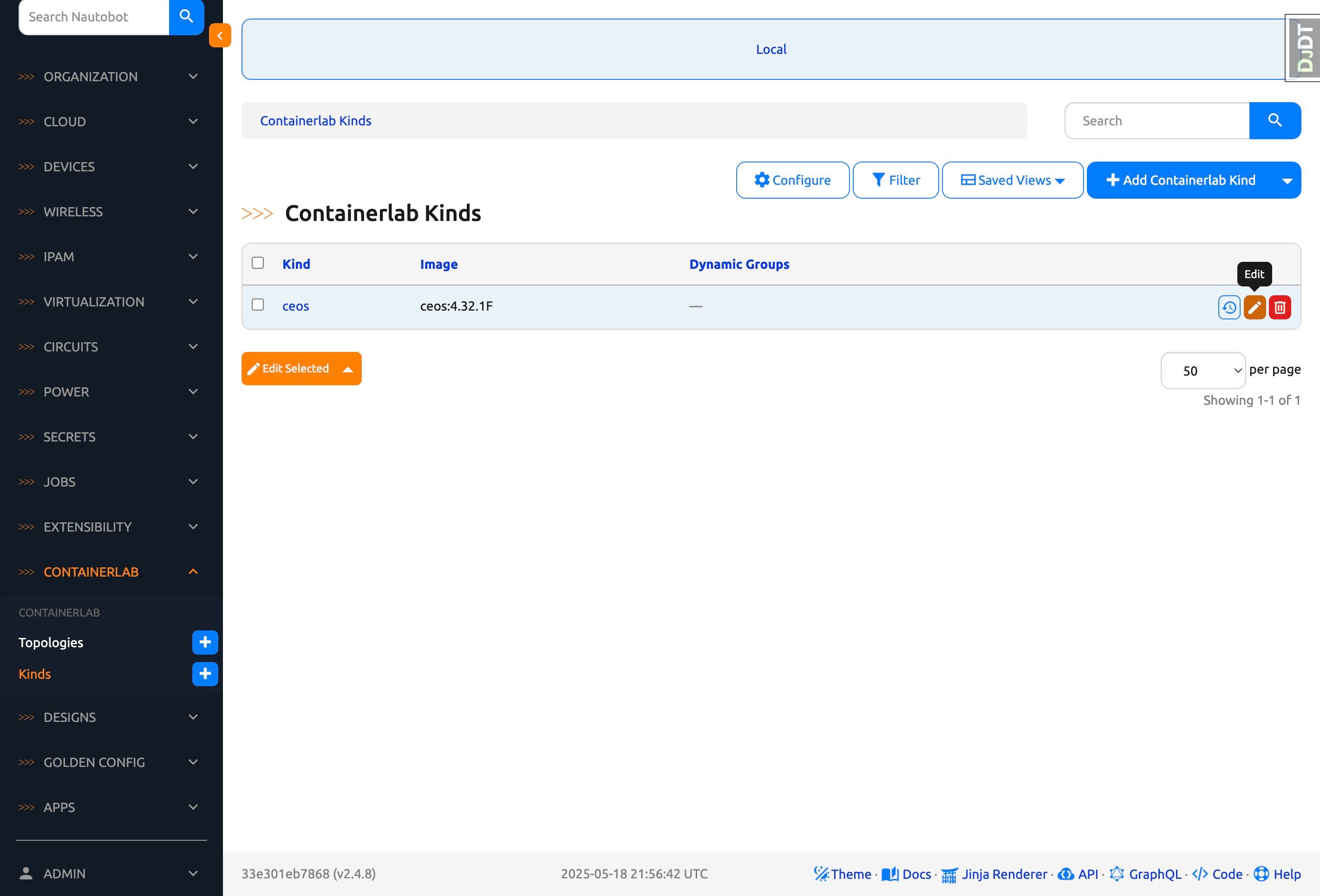
Task: Toggle the select-all checkbox in table header
Action: coord(258,263)
